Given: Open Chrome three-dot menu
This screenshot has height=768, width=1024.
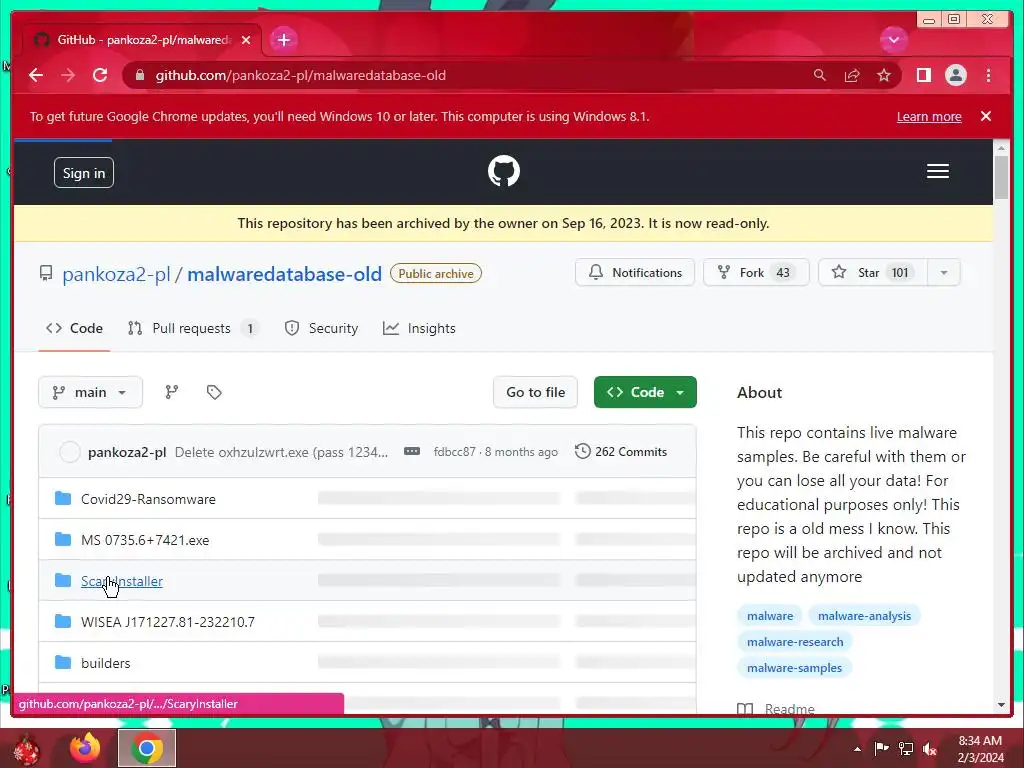Looking at the screenshot, I should (988, 75).
